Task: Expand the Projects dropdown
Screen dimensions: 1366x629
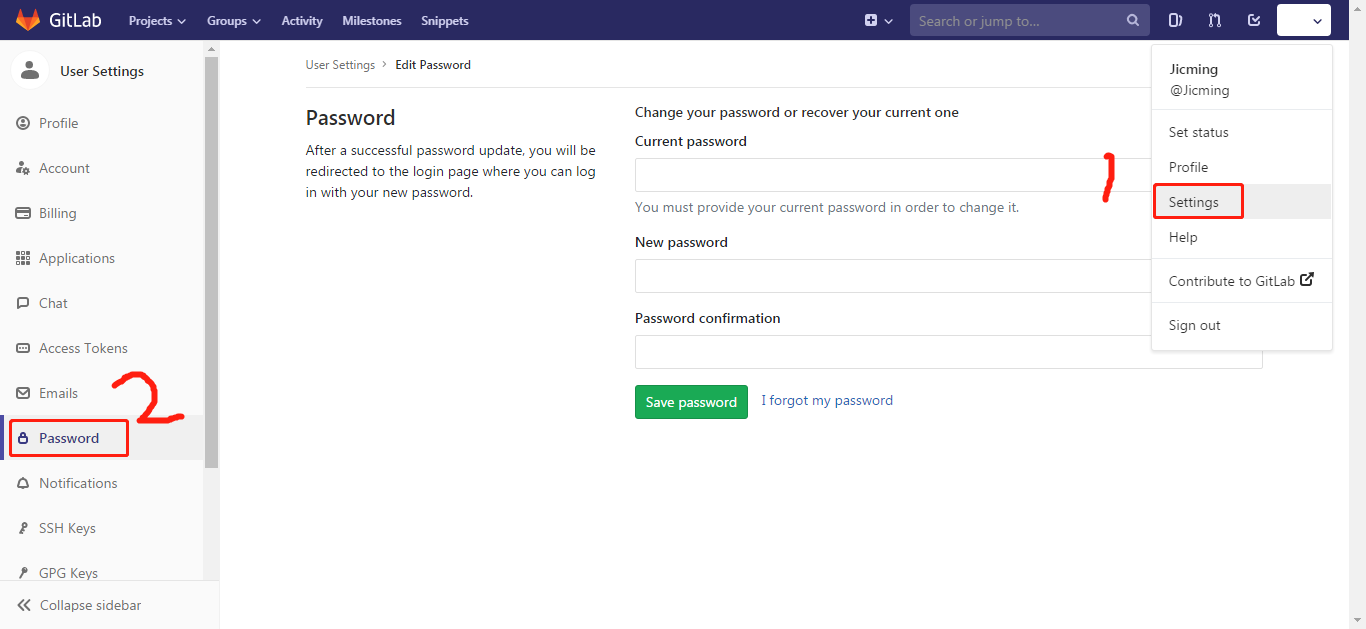Action: [156, 20]
